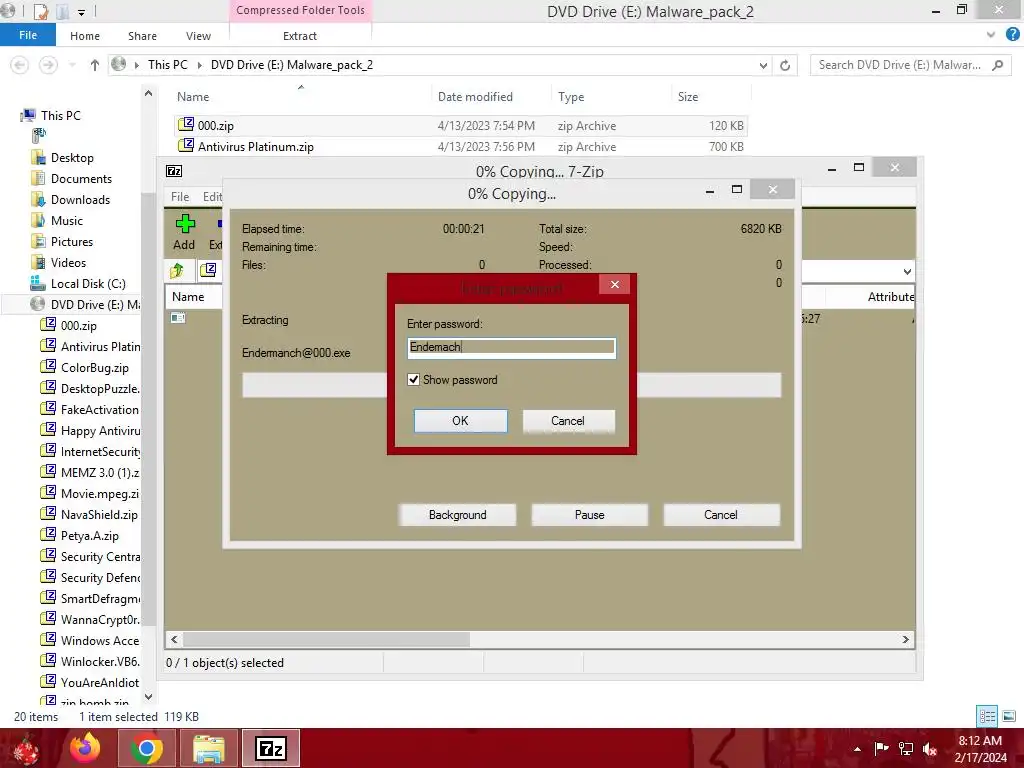
Task: Open the File tab in Explorer
Action: [27, 35]
